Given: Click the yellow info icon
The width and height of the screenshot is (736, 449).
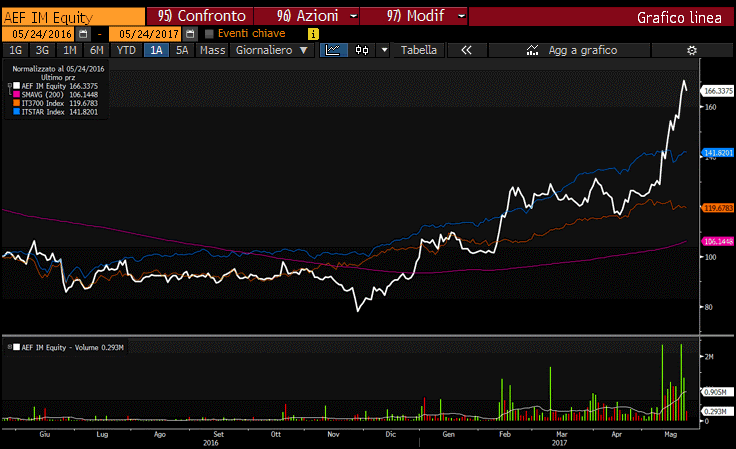Looking at the screenshot, I should 314,34.
